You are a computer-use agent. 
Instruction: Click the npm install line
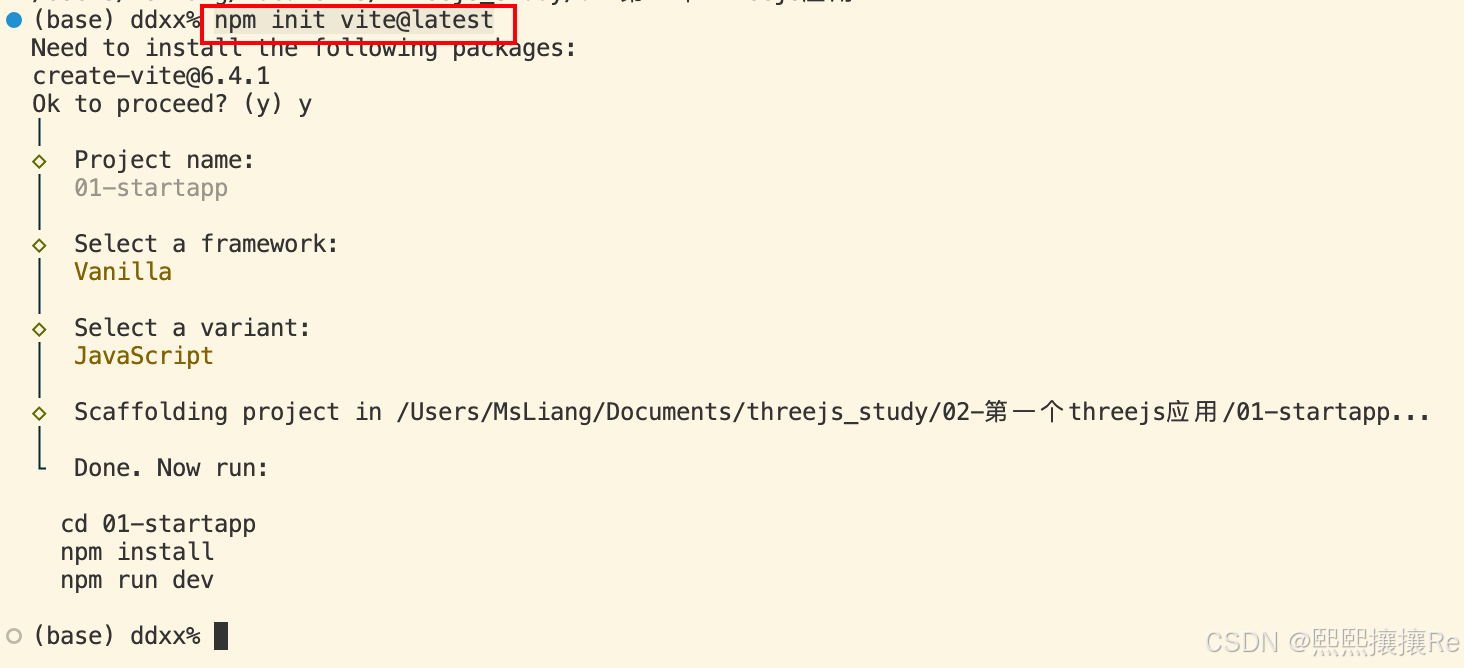tap(137, 552)
